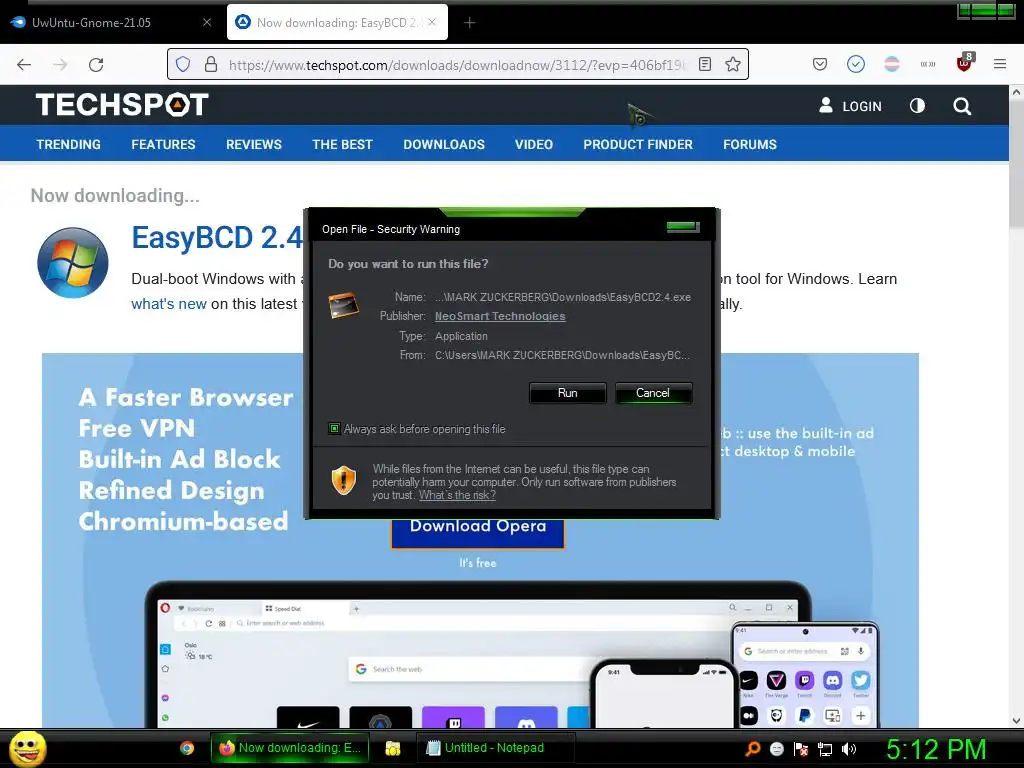Switch to Untitled - Notepad taskbar item
The height and width of the screenshot is (768, 1024).
(495, 748)
